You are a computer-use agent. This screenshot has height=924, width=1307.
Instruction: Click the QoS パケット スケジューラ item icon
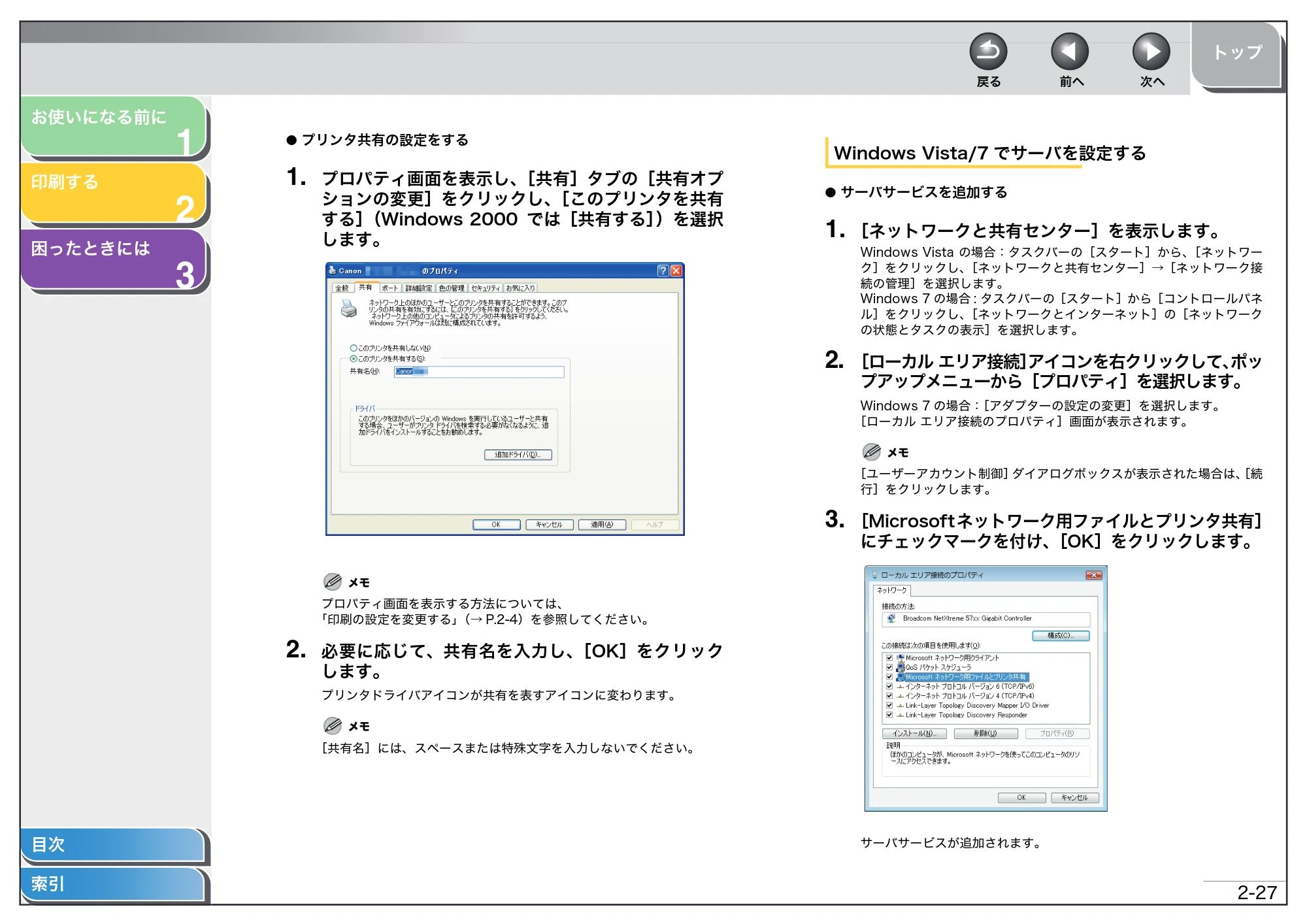point(901,668)
